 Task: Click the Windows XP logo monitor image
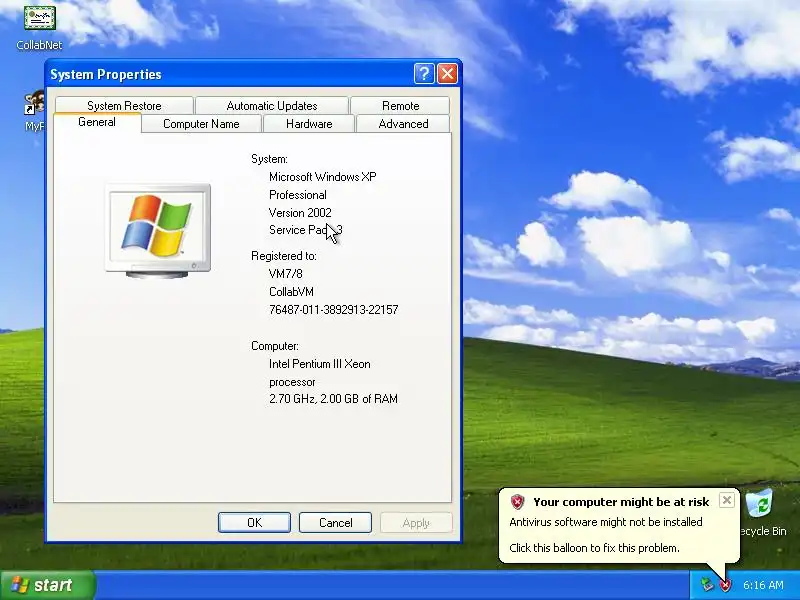pos(158,231)
